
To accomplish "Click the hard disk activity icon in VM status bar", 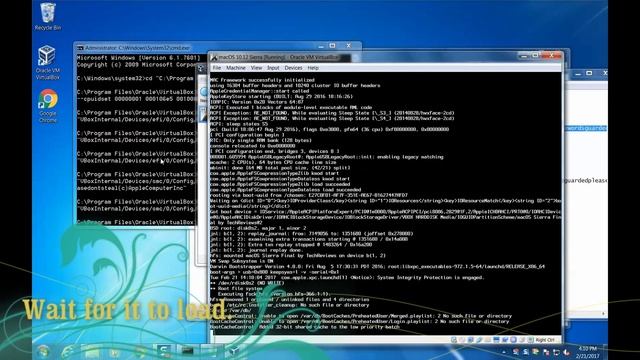I will click(453, 340).
